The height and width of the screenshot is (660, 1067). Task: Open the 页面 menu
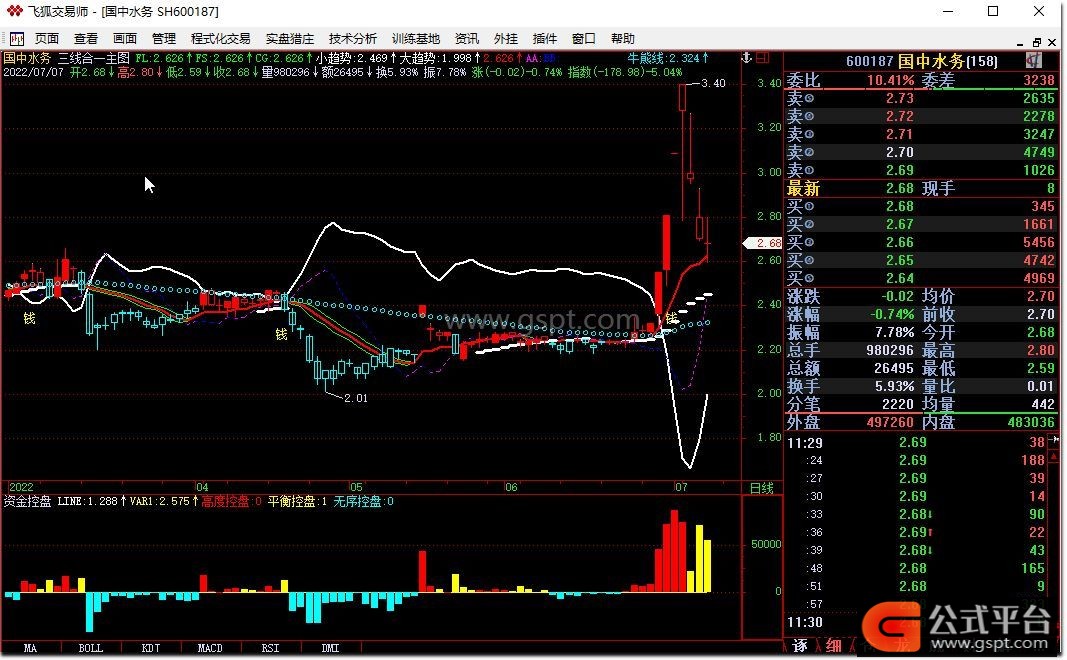[47, 39]
